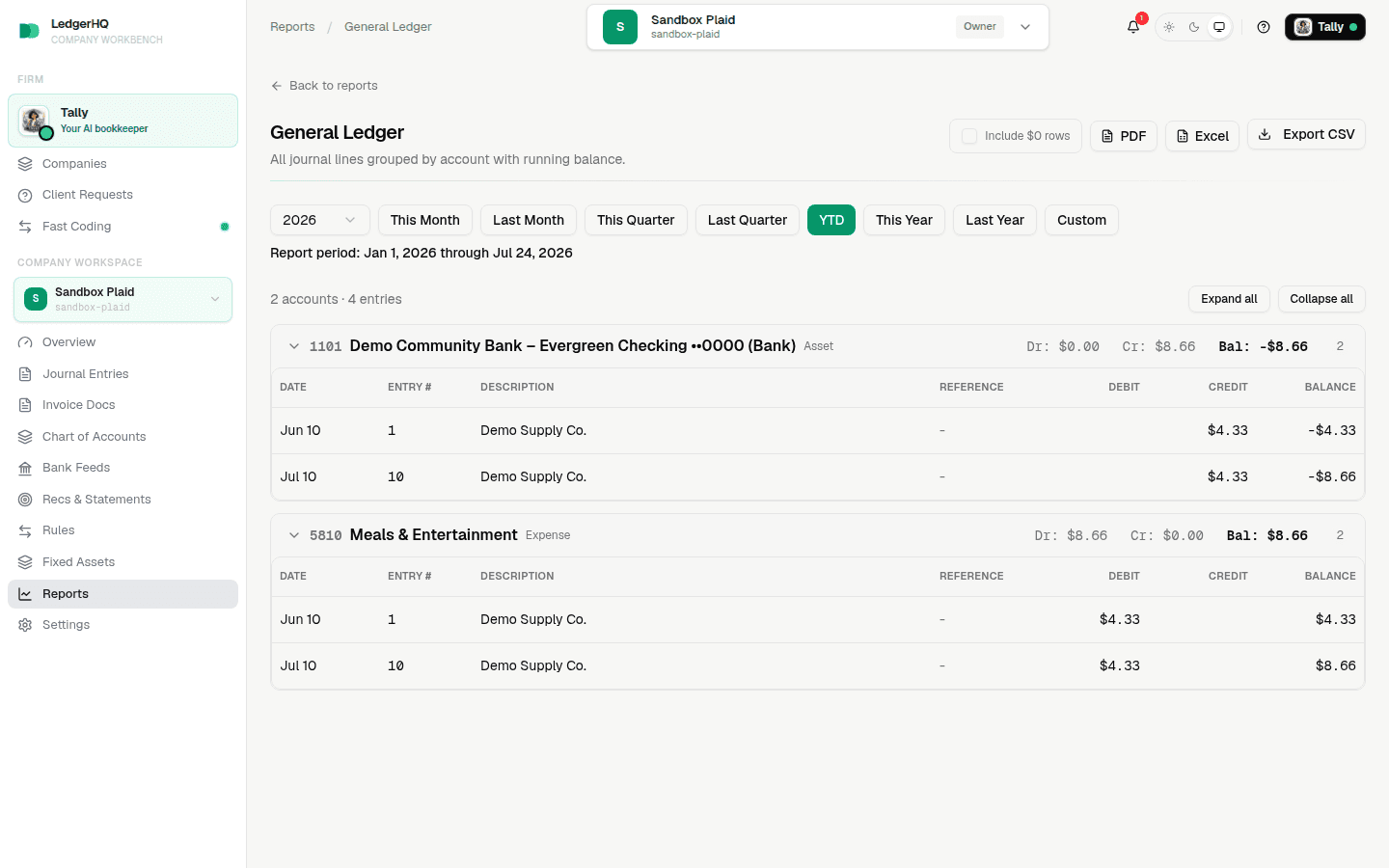Screen dimensions: 1389x868
Task: Open Settings page
Action: coord(123,625)
